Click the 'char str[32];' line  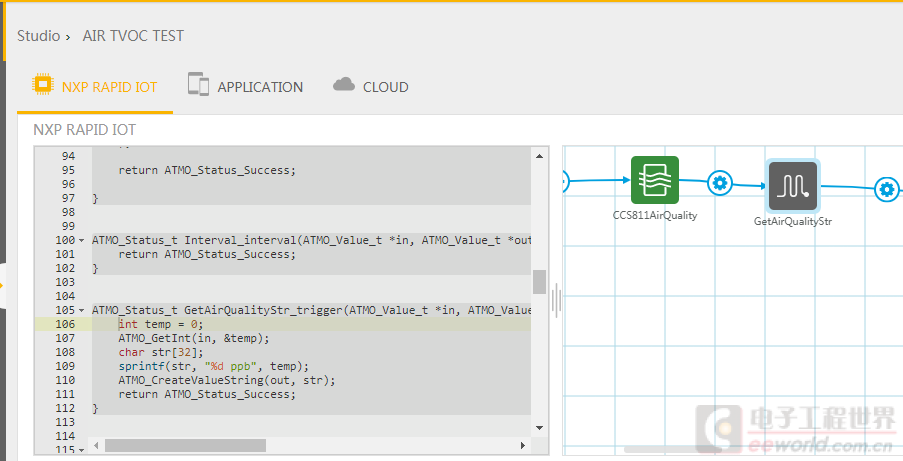pos(161,352)
